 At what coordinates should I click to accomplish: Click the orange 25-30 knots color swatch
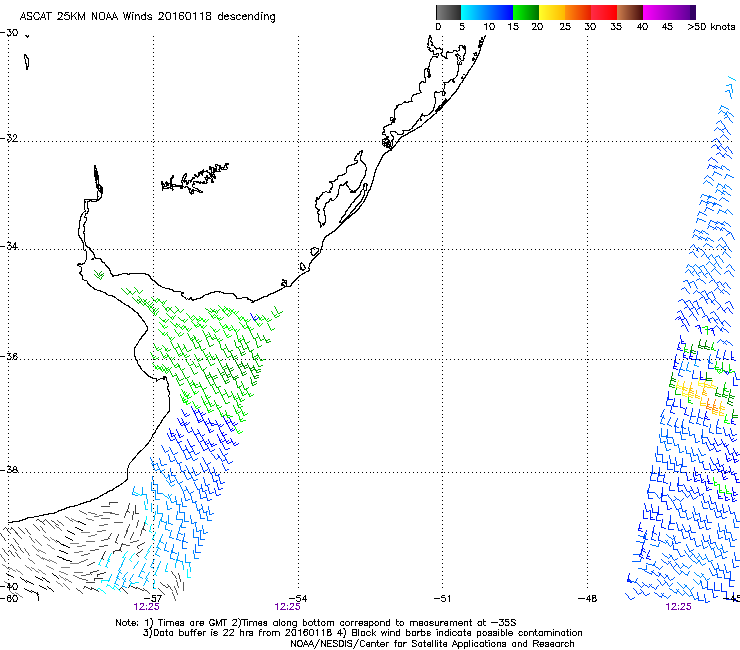578,12
